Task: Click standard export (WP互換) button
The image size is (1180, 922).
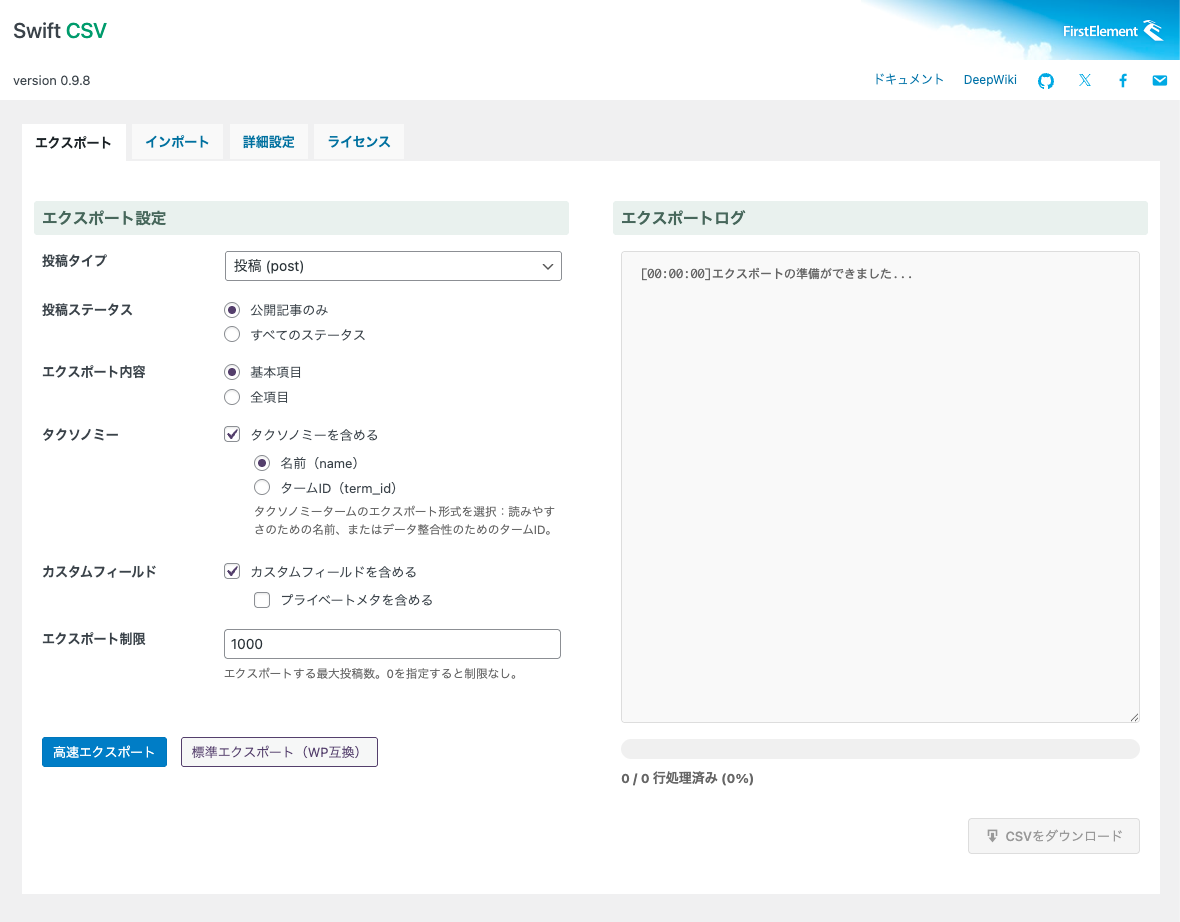Action: 279,752
